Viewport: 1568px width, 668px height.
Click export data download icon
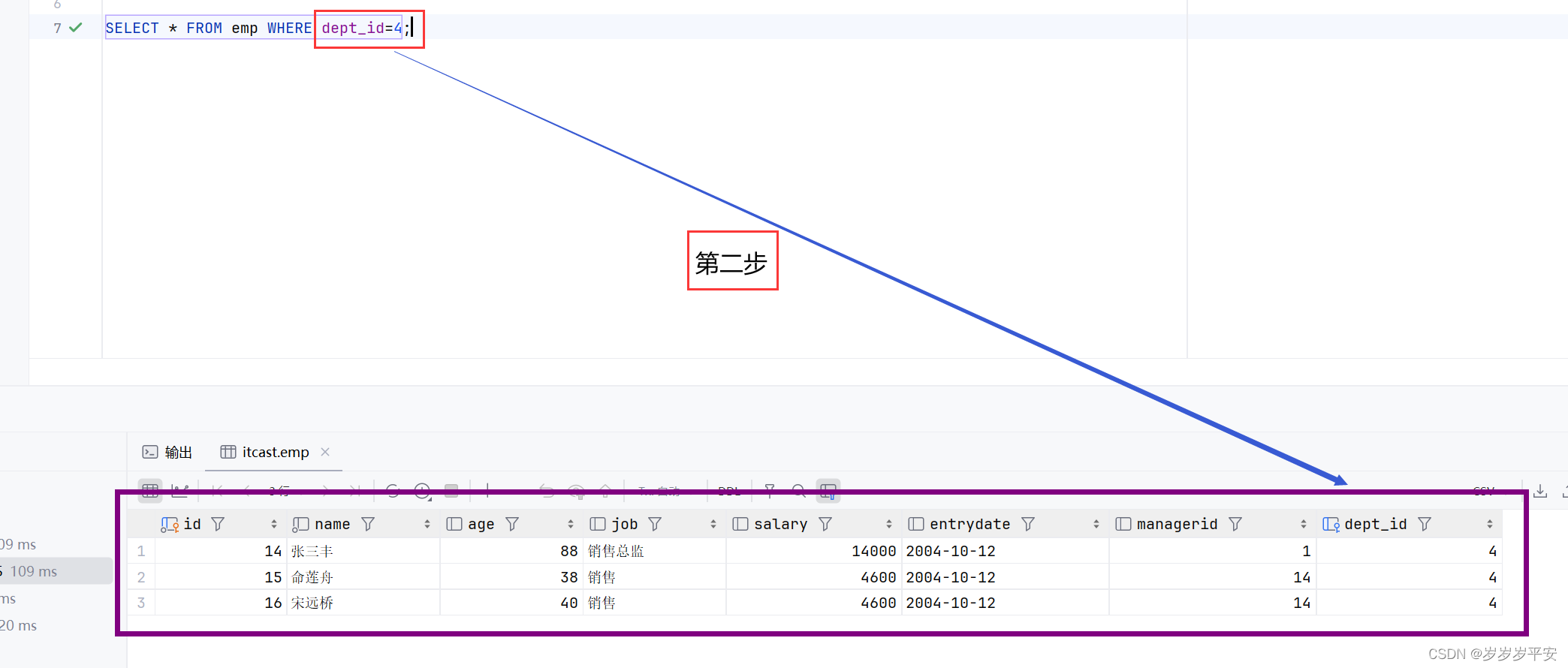click(x=1540, y=491)
